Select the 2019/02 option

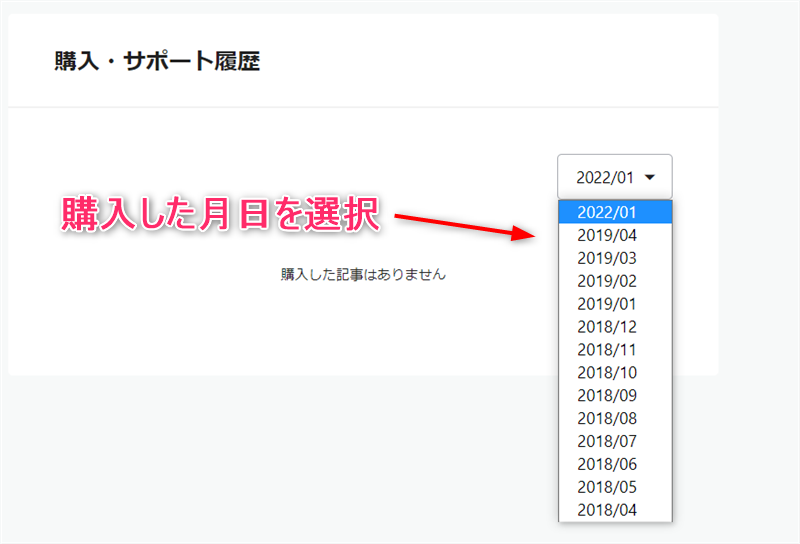(x=615, y=281)
